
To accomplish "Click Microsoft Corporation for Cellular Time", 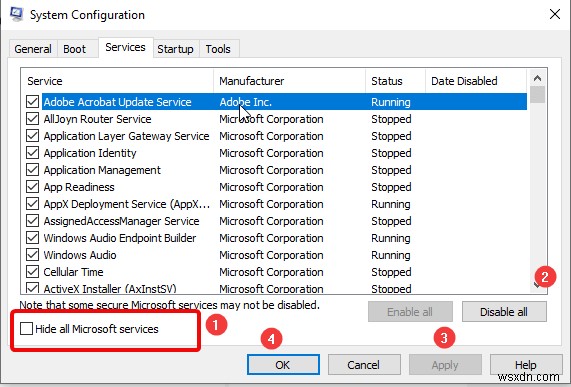I will (271, 272).
